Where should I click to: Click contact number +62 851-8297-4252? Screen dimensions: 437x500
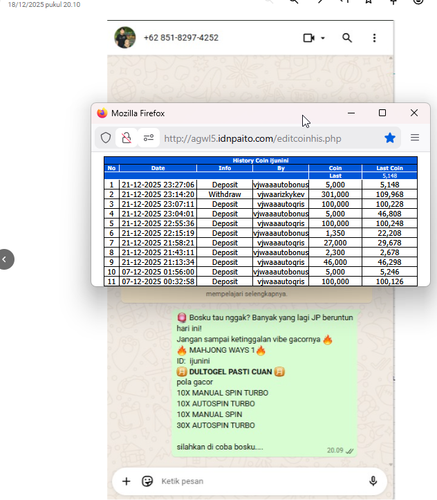181,38
